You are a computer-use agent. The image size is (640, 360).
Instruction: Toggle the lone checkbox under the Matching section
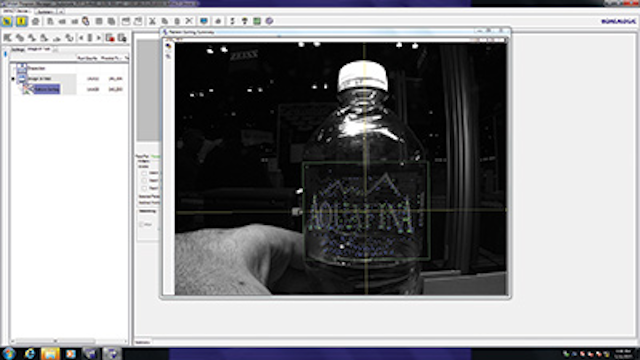(x=141, y=224)
